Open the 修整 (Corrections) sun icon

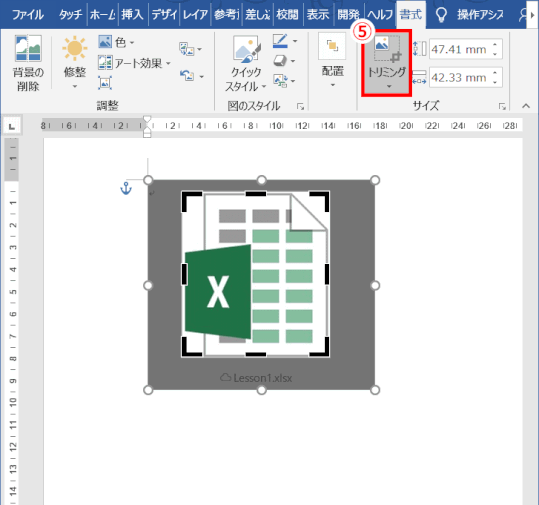pyautogui.click(x=75, y=48)
